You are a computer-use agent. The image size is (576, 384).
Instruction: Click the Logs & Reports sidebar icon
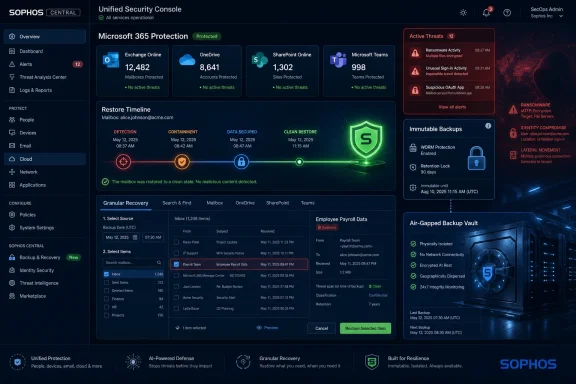(x=12, y=90)
